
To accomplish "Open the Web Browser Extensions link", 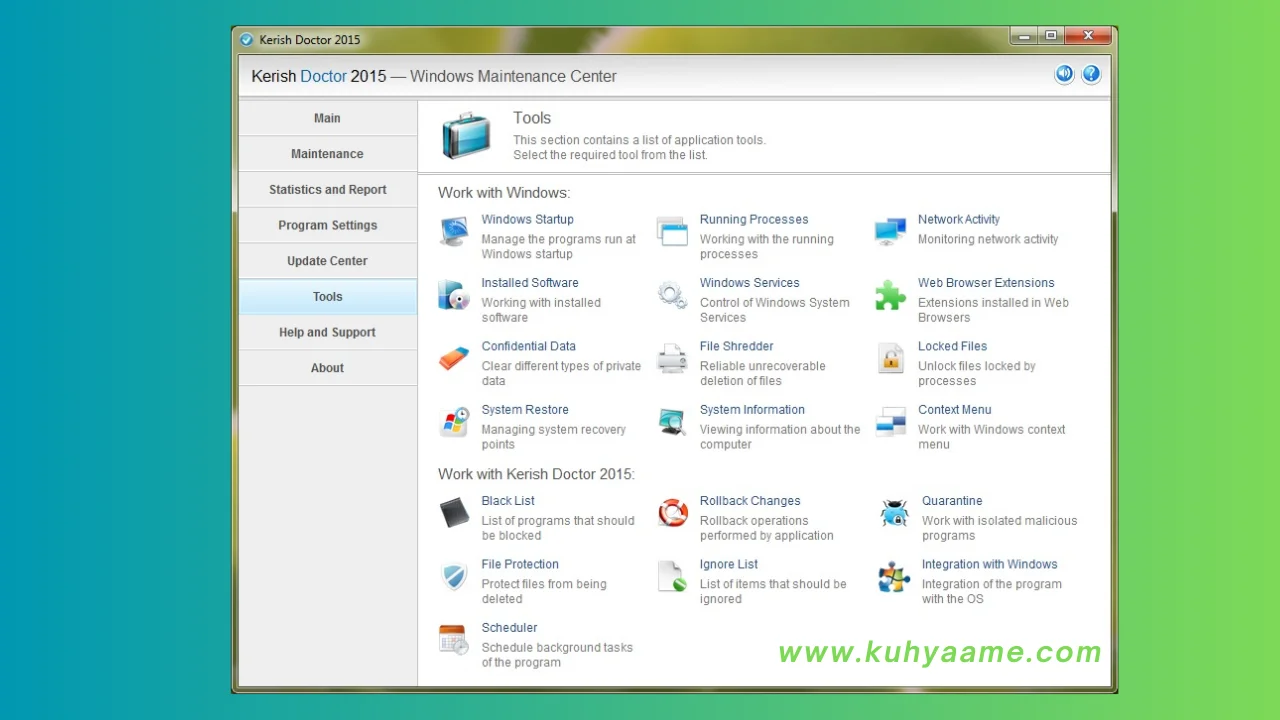I will pyautogui.click(x=986, y=283).
